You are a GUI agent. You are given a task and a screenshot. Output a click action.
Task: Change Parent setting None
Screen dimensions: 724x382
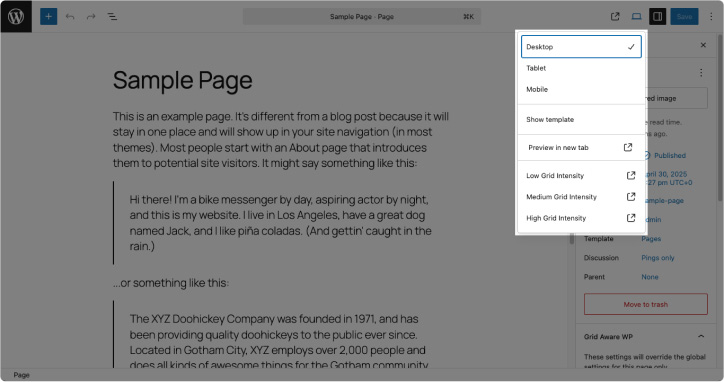tap(650, 277)
